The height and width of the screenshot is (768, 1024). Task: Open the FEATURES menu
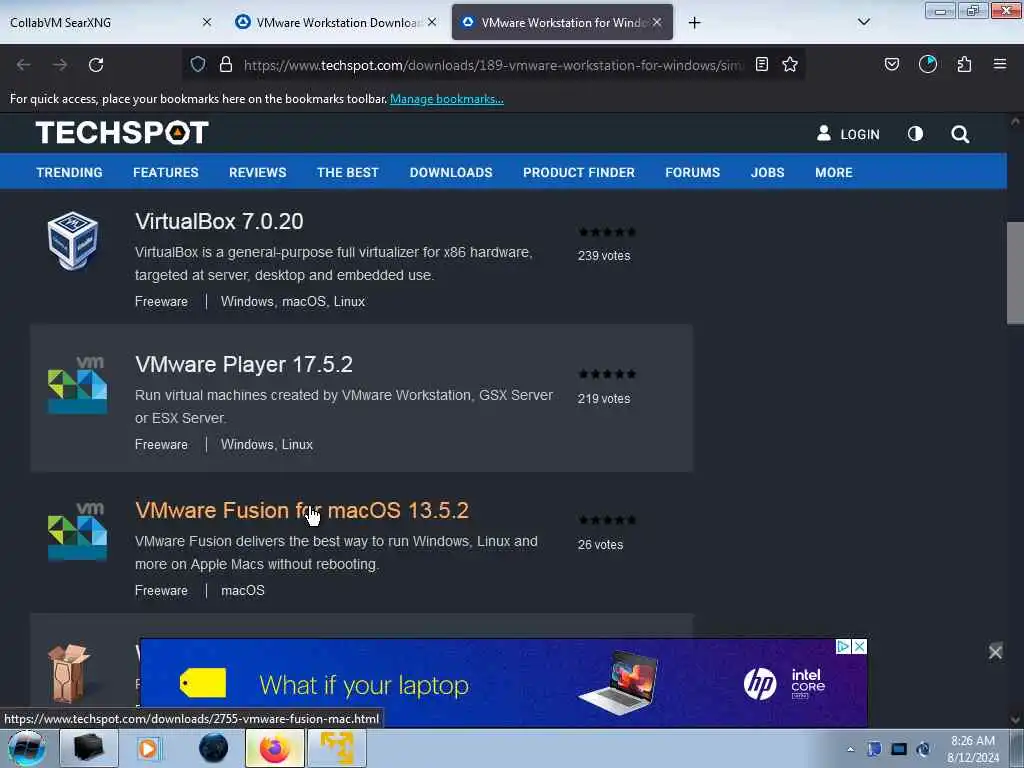[x=166, y=172]
